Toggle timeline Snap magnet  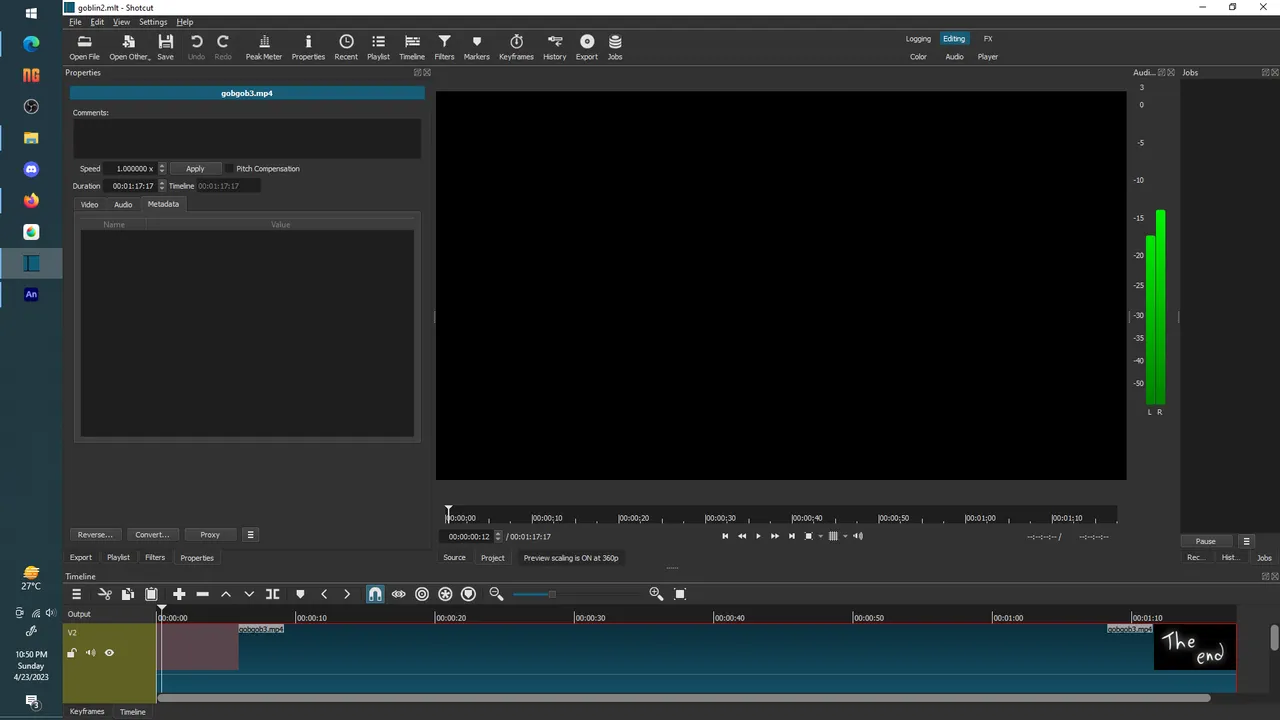point(375,594)
